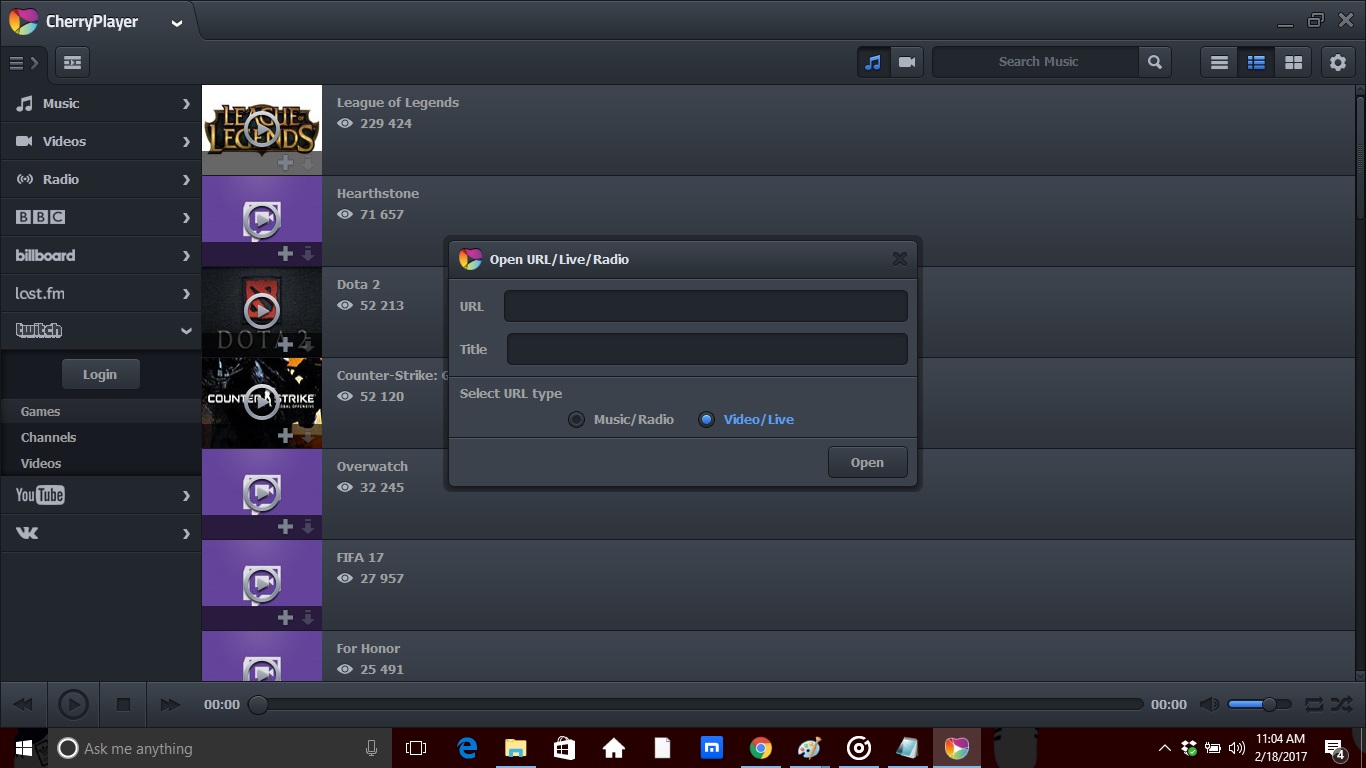Viewport: 1366px width, 768px height.
Task: Select Video/Live URL type
Action: click(746, 419)
